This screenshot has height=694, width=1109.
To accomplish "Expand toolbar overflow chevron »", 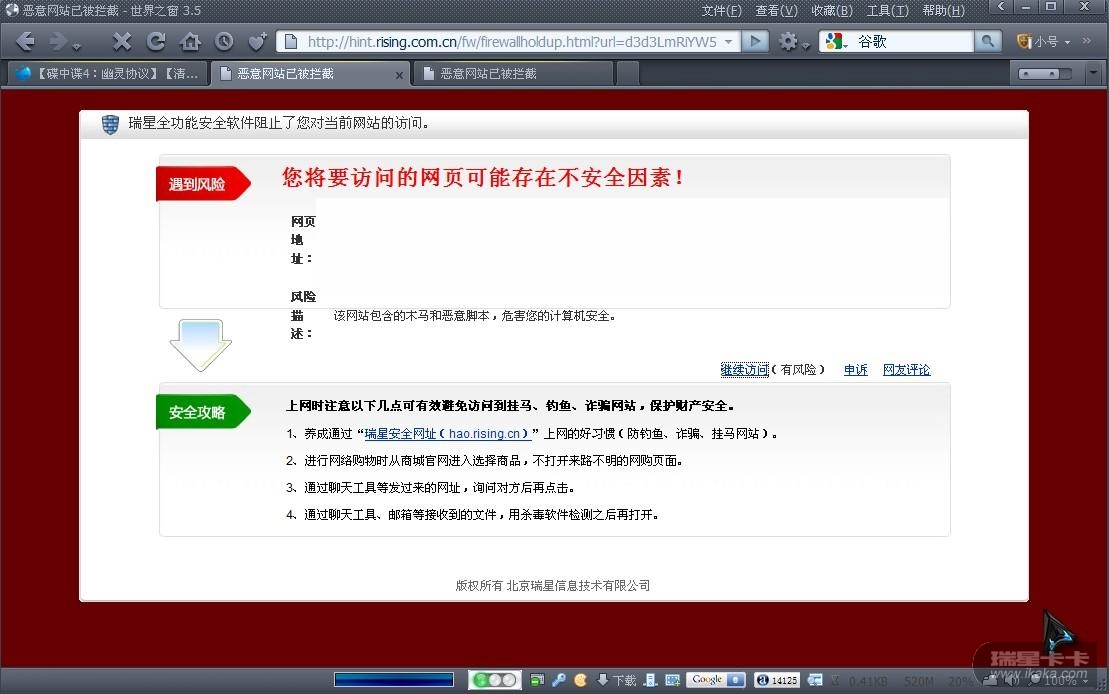I will pyautogui.click(x=1086, y=41).
